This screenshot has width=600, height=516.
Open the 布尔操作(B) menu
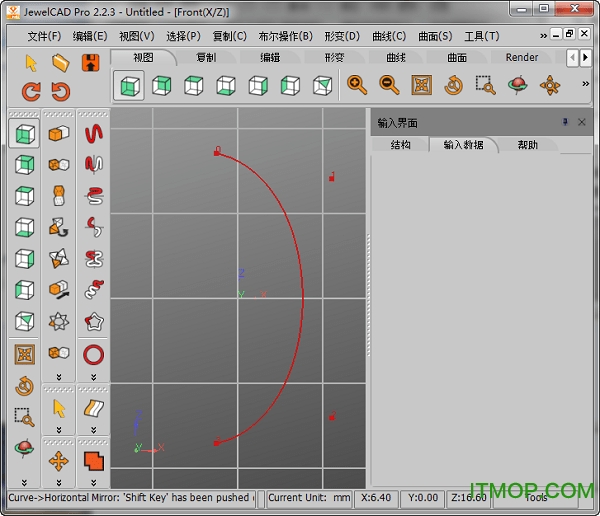(285, 36)
